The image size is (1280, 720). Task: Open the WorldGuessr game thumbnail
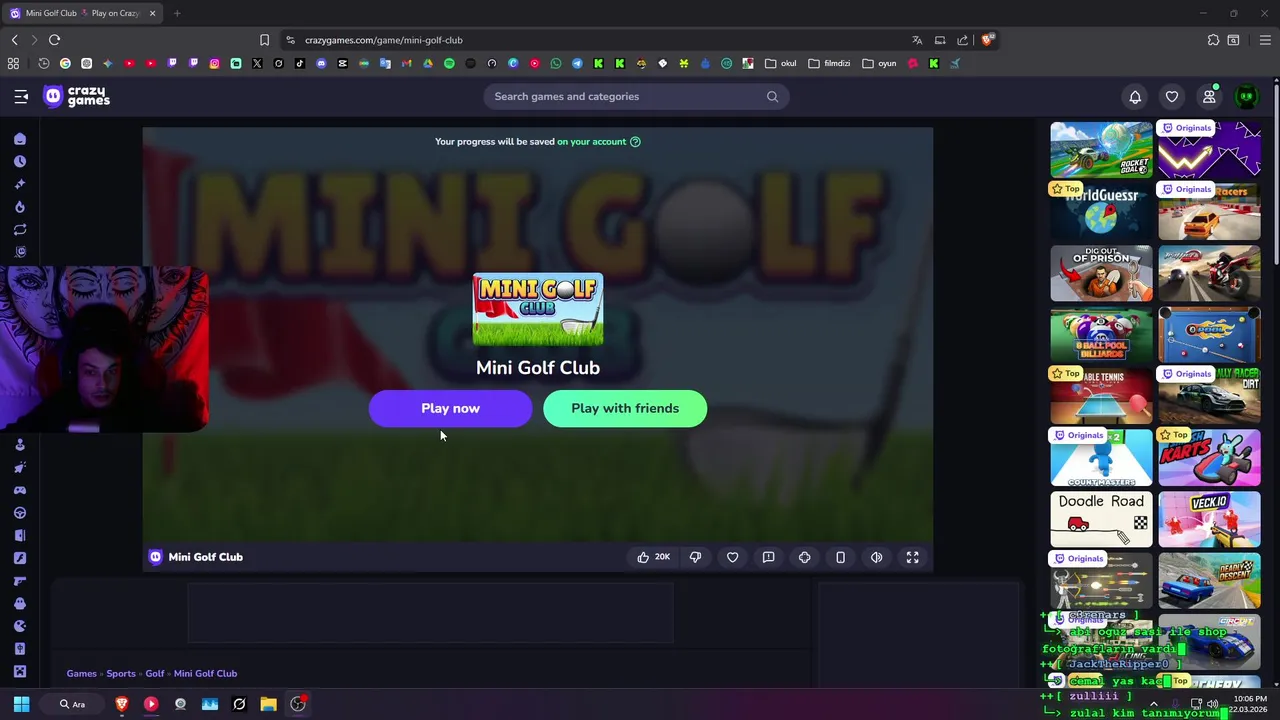click(1101, 211)
